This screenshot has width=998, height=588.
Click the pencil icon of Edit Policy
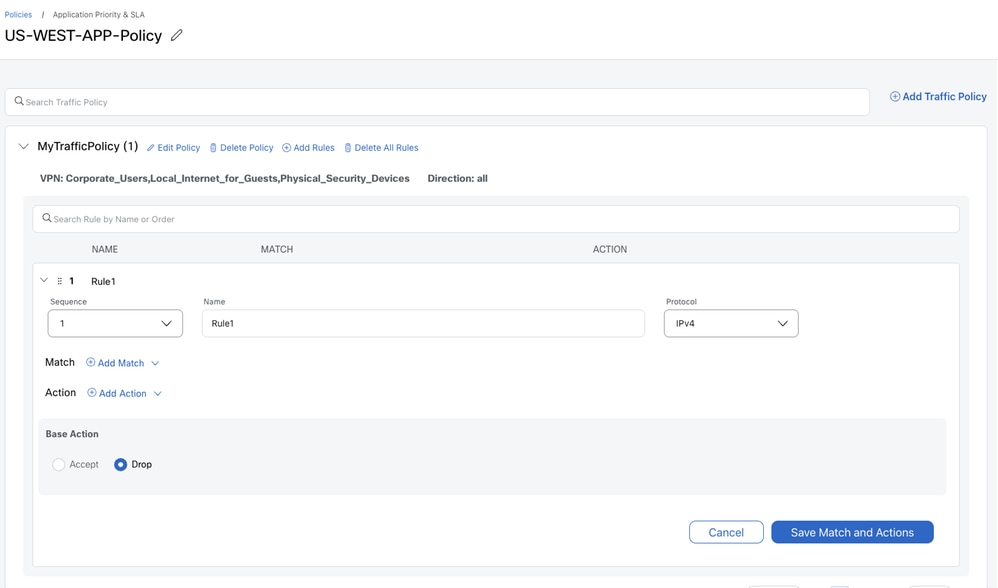pyautogui.click(x=151, y=148)
